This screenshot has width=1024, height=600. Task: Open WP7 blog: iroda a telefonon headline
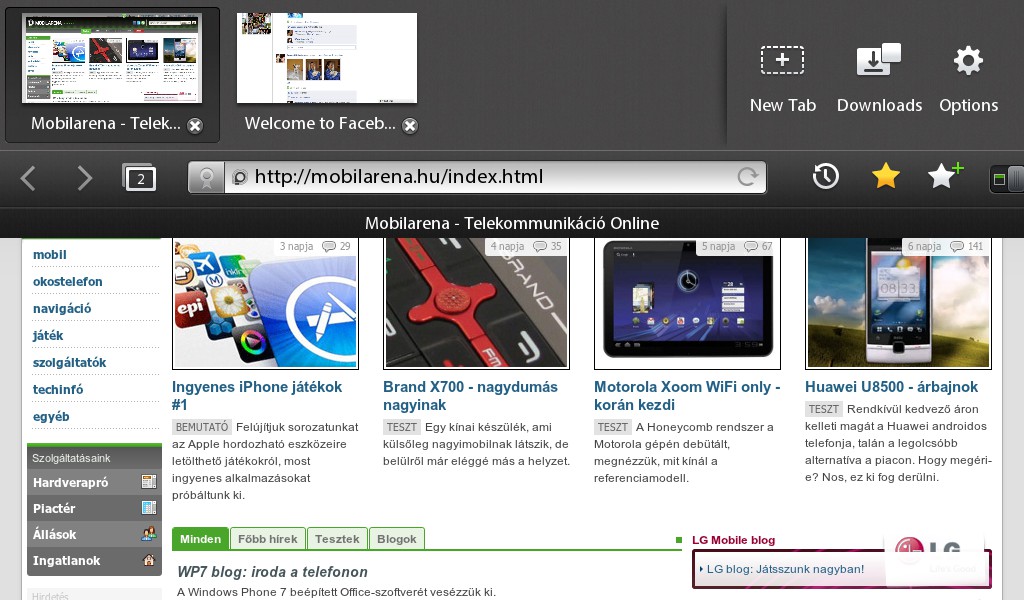coord(272,572)
